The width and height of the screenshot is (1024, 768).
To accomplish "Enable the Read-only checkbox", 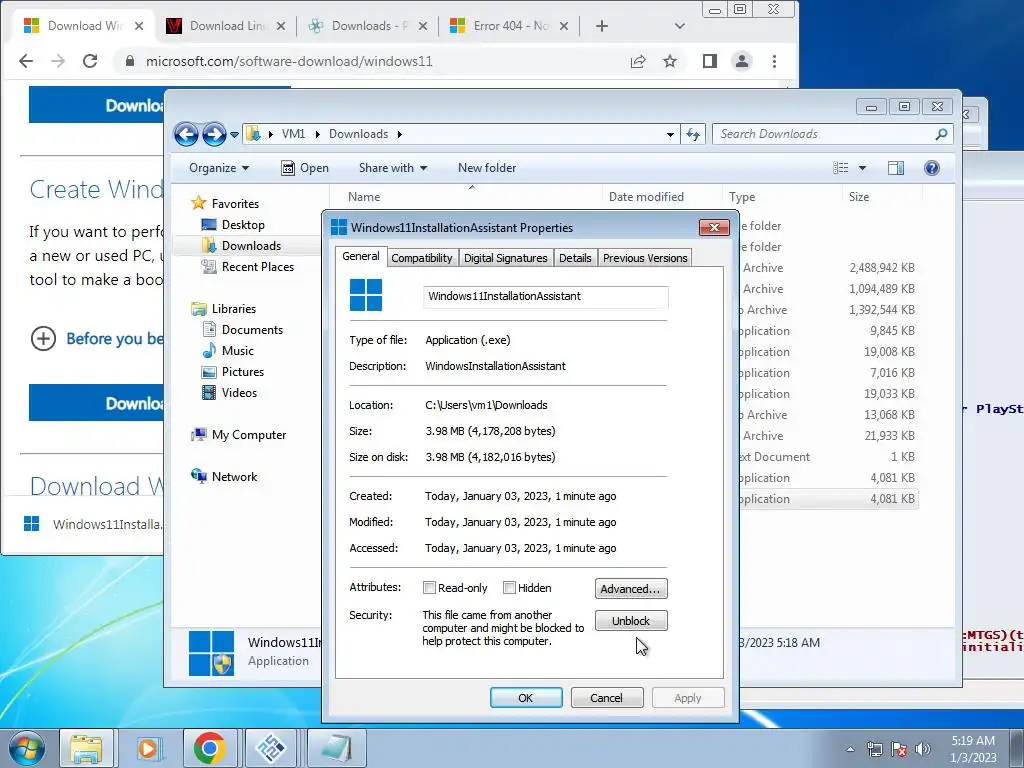I will pos(429,588).
